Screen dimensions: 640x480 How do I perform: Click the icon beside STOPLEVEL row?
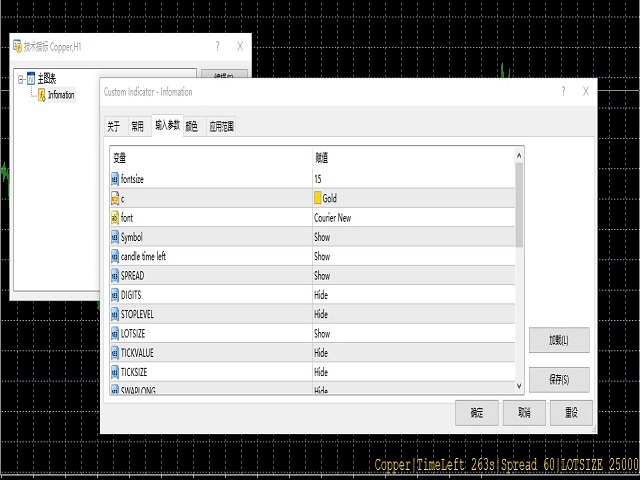coord(115,314)
